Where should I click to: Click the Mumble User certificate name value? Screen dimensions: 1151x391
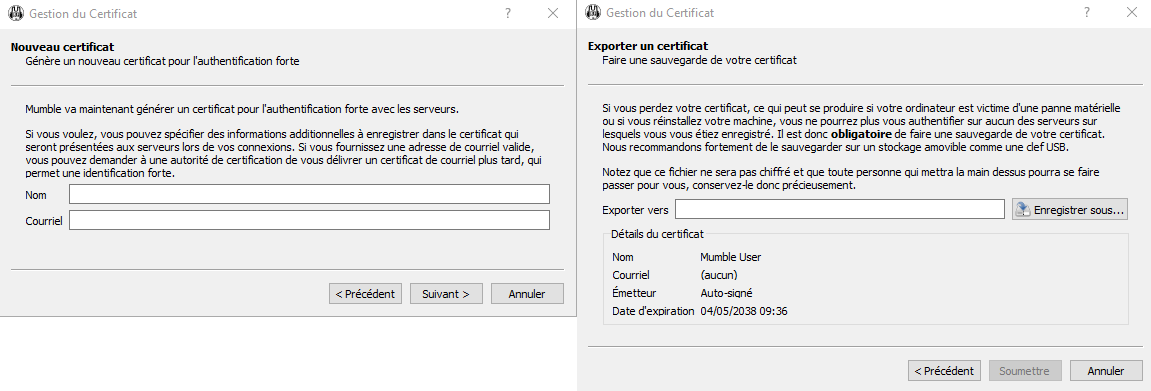point(730,257)
